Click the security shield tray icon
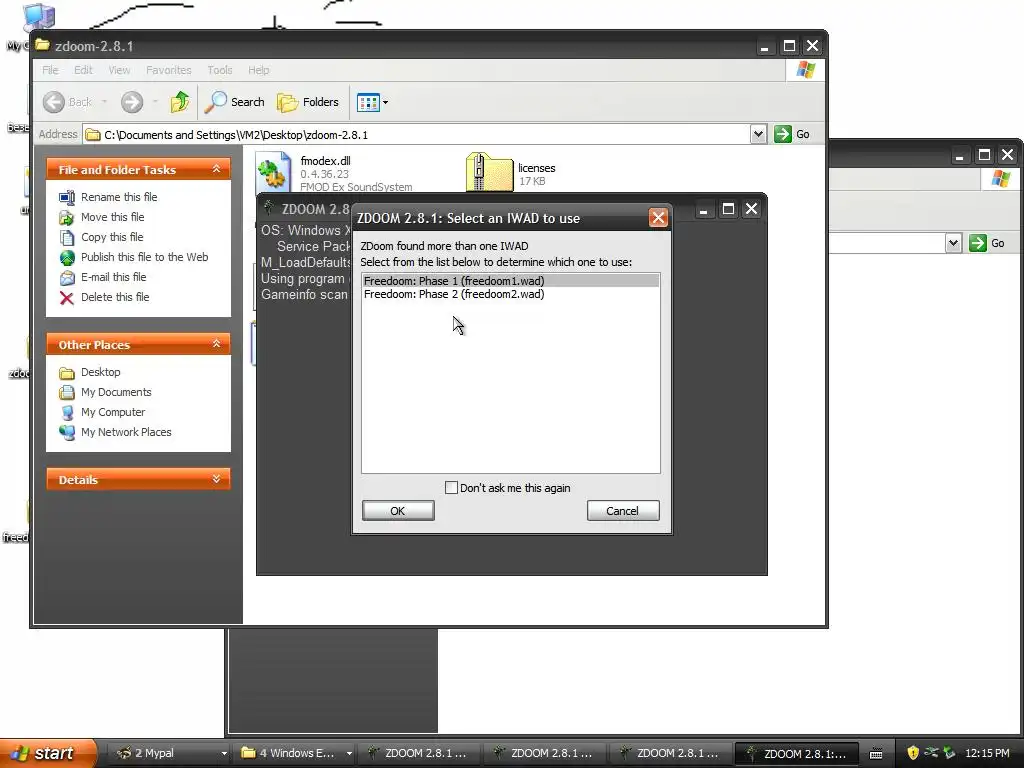The height and width of the screenshot is (768, 1024). tap(913, 753)
